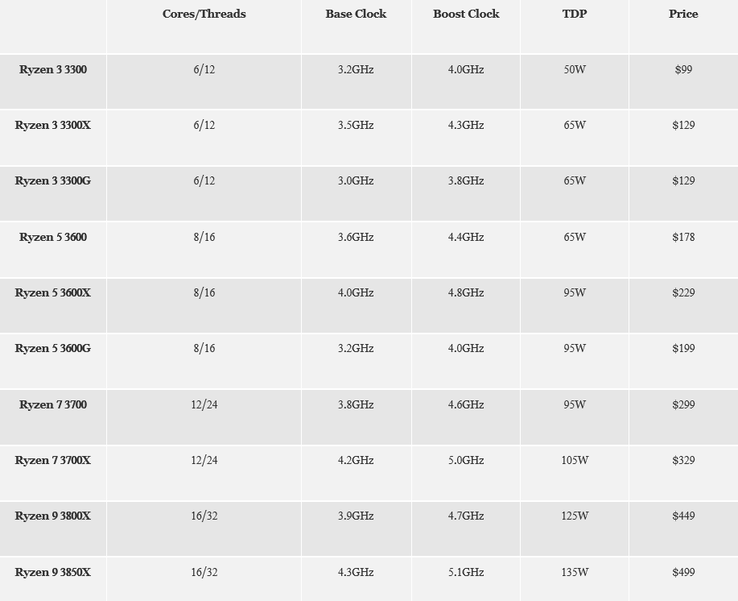Click the 4.2GHz base clock cell
The width and height of the screenshot is (738, 601).
[356, 460]
